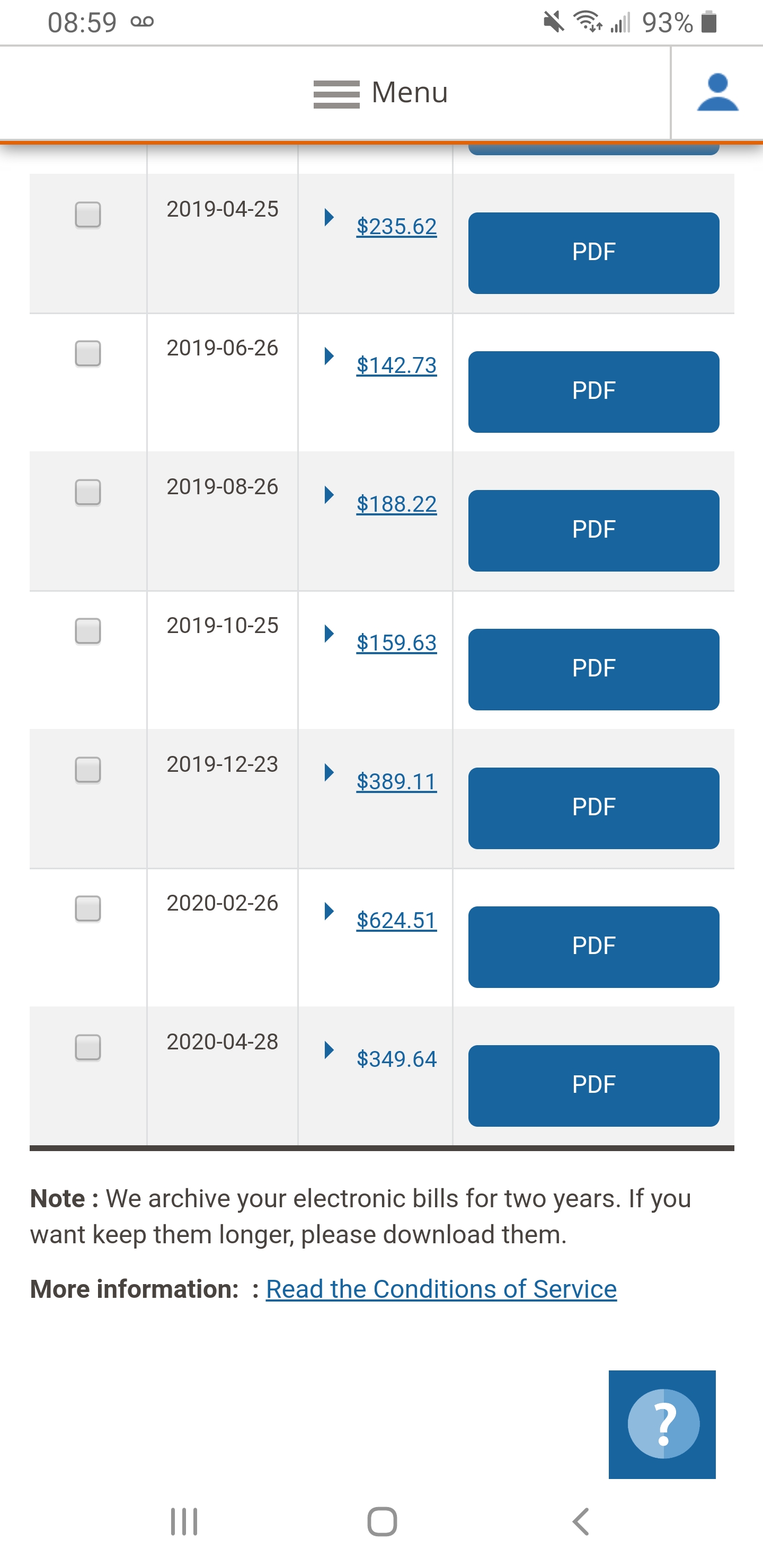
Task: Check the box for the 2019-04-25 bill
Action: [x=87, y=215]
